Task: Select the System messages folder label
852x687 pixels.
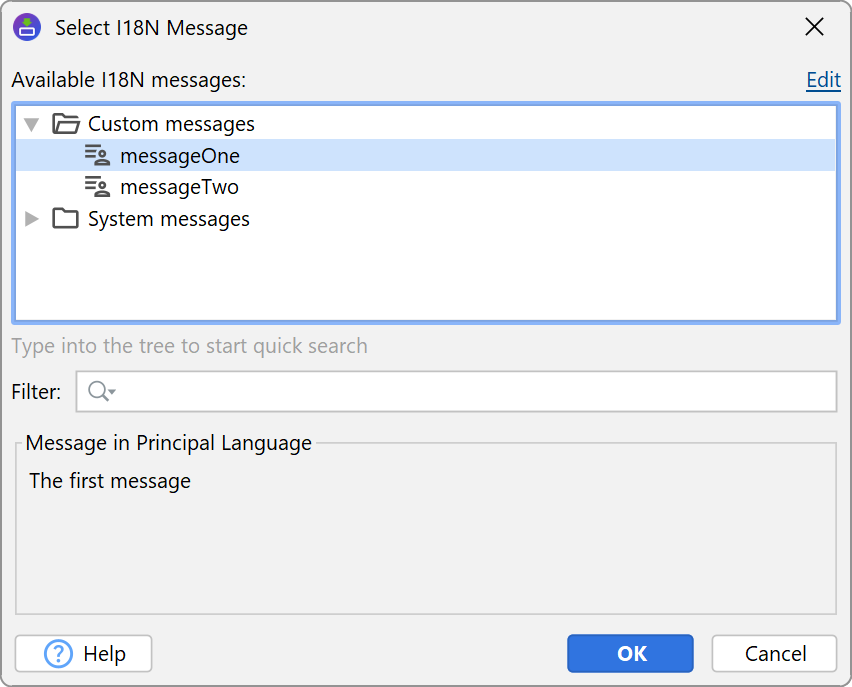Action: 169,219
